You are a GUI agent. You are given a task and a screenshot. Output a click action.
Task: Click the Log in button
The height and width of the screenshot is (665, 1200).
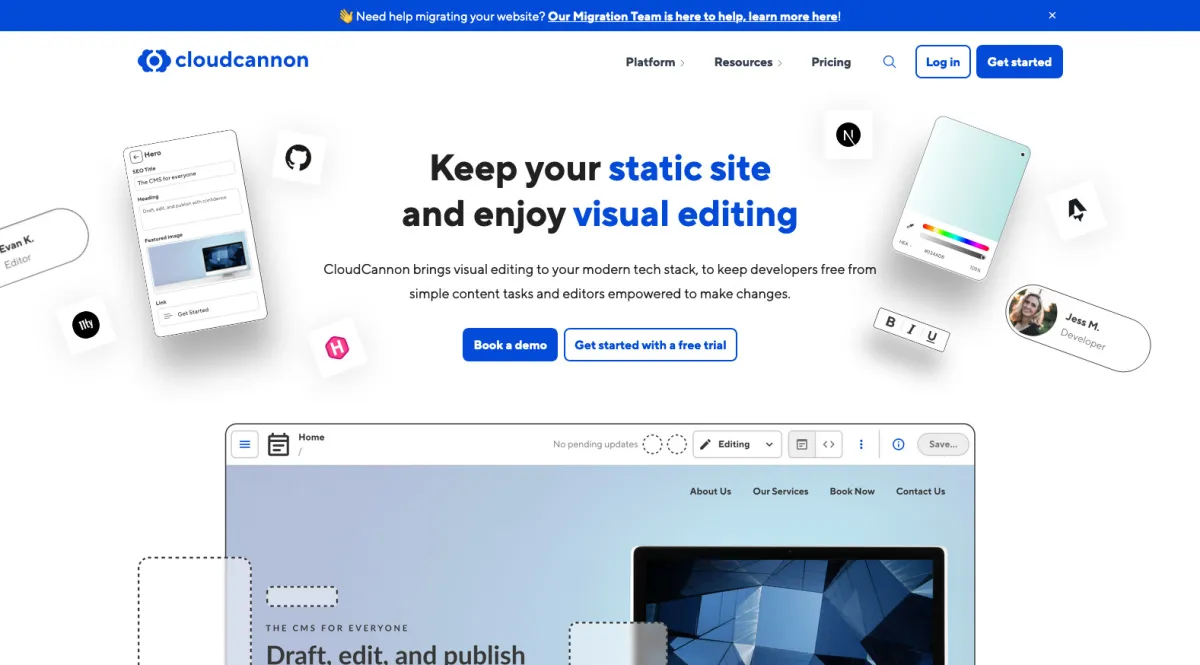943,61
